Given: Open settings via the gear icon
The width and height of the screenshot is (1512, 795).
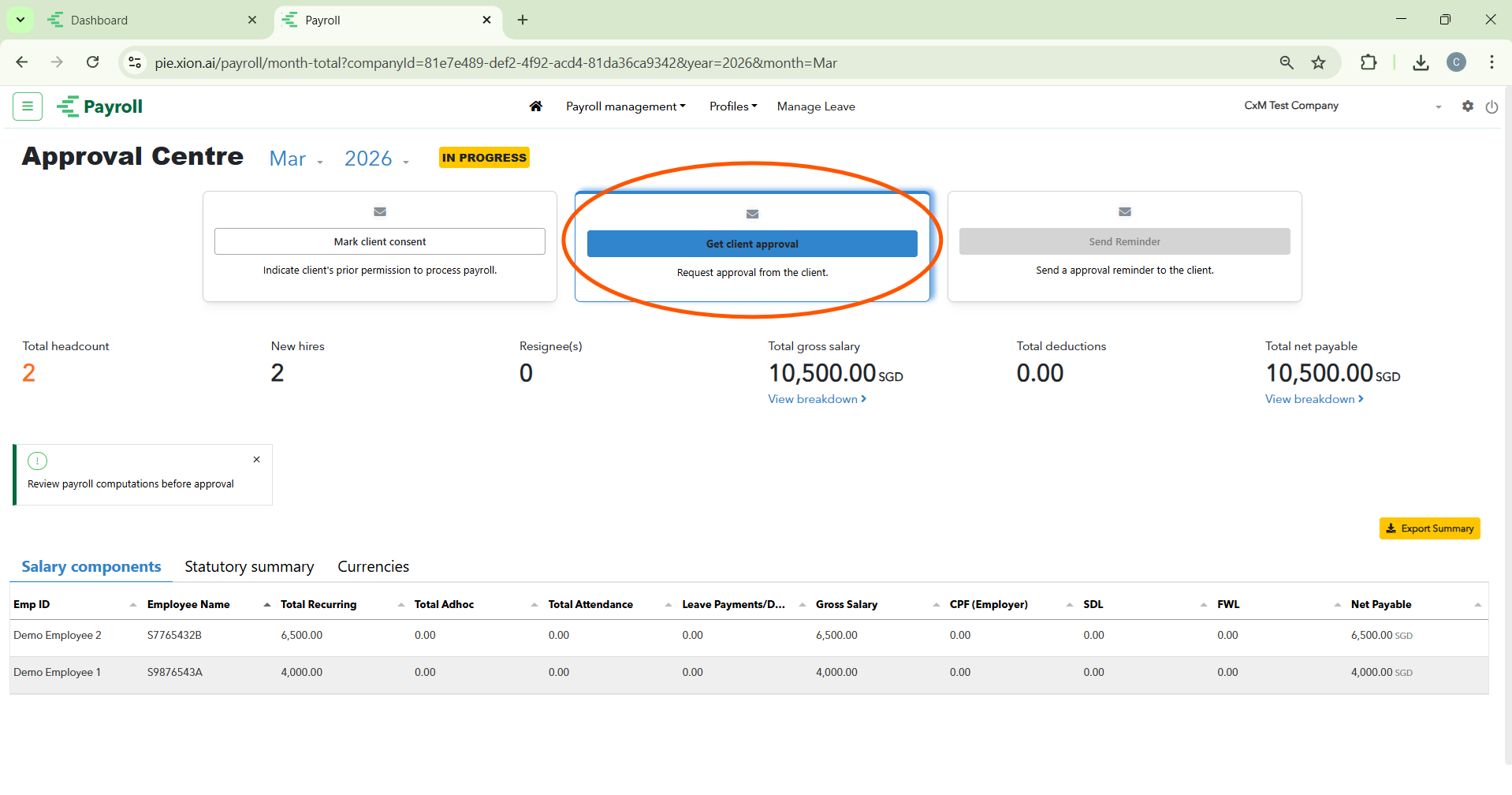Looking at the screenshot, I should point(1467,106).
